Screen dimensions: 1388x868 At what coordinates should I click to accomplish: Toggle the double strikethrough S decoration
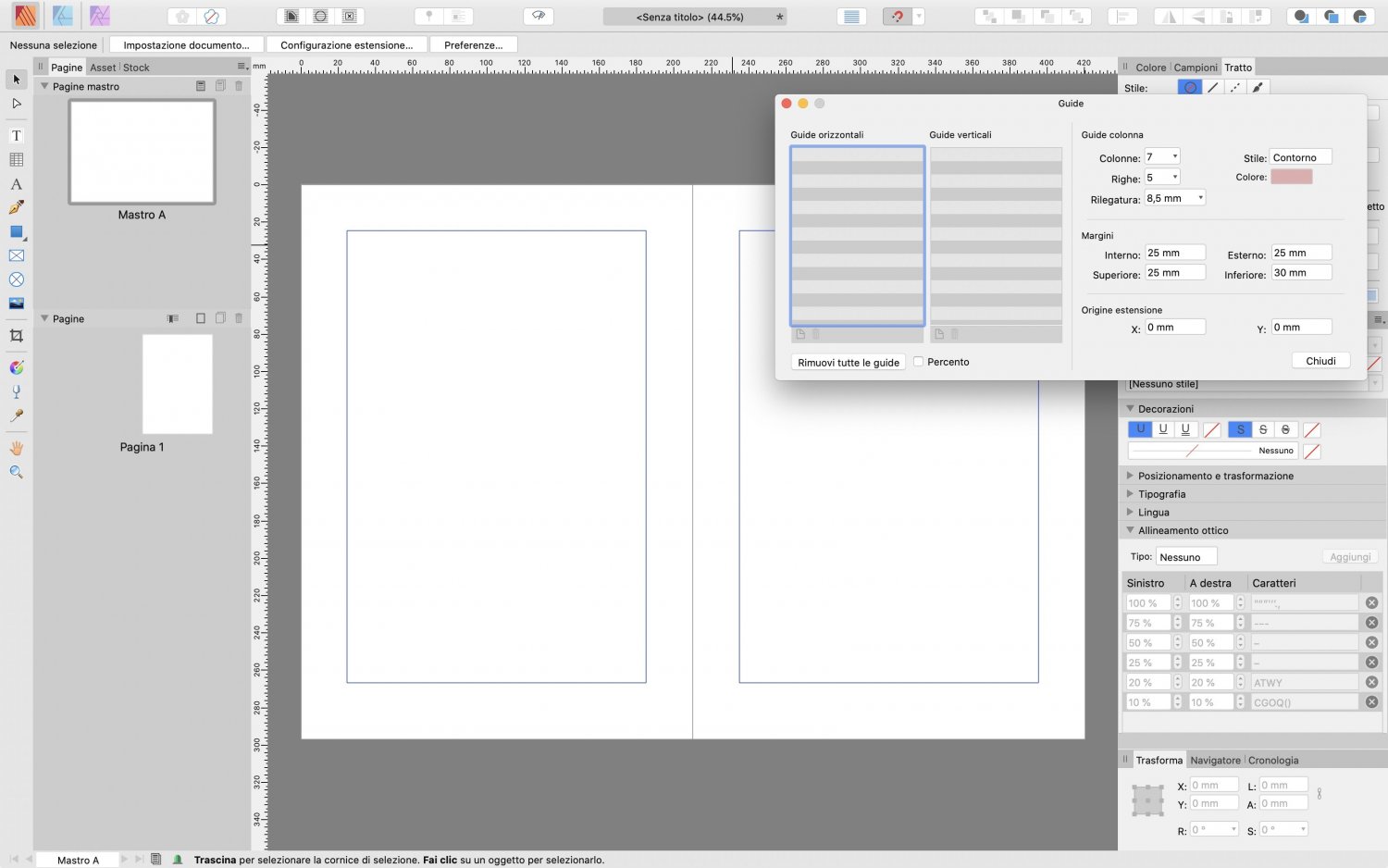(1285, 429)
